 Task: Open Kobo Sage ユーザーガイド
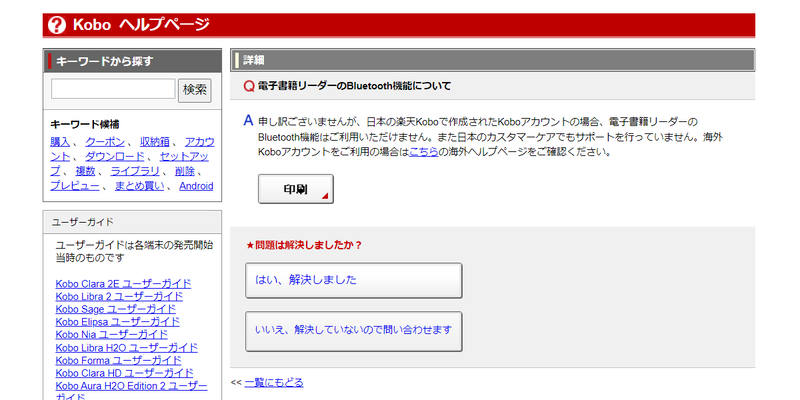116,309
